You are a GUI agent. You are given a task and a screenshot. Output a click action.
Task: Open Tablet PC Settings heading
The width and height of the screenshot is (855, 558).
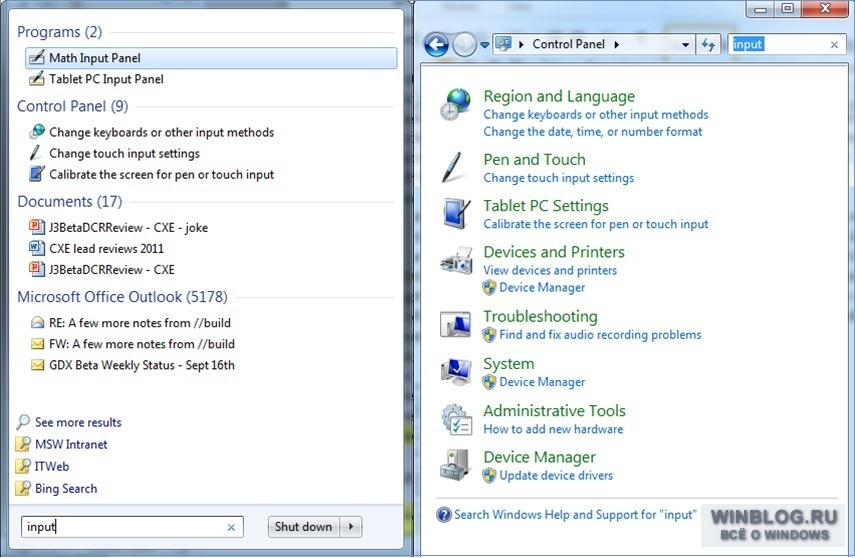pos(546,206)
